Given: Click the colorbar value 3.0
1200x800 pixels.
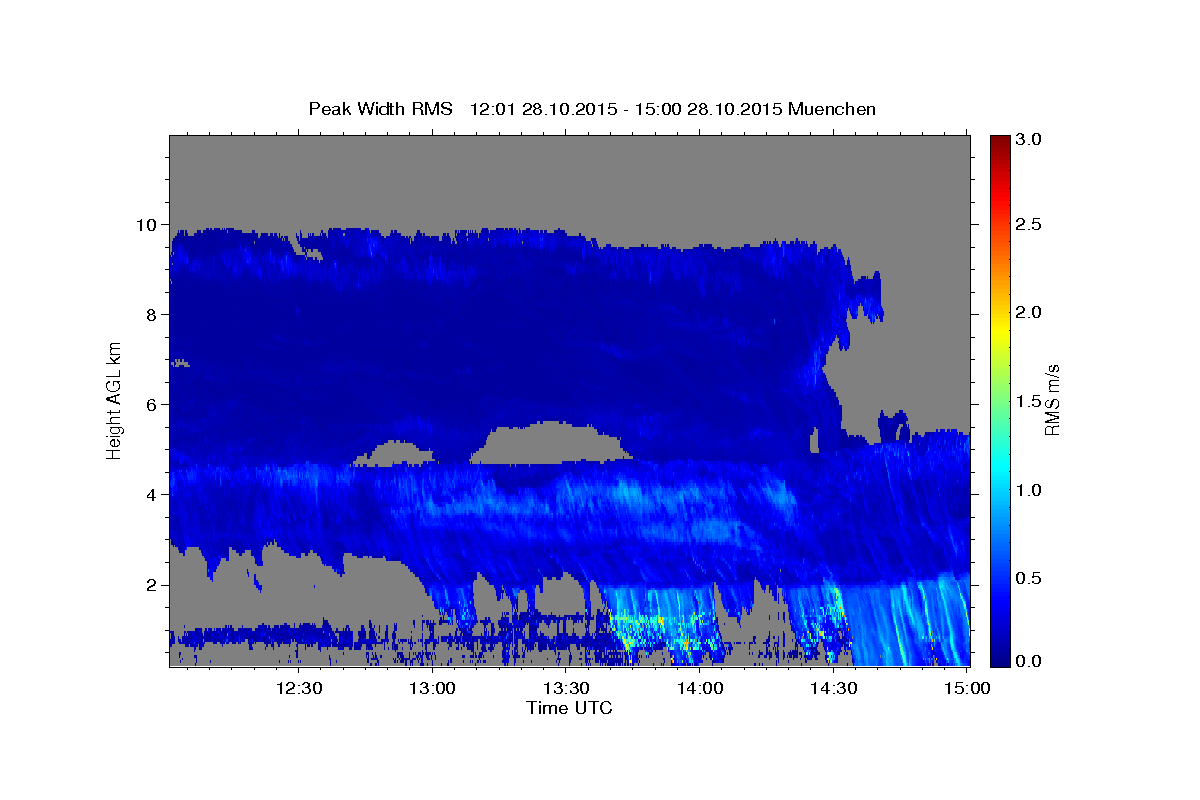Looking at the screenshot, I should coord(1030,140).
